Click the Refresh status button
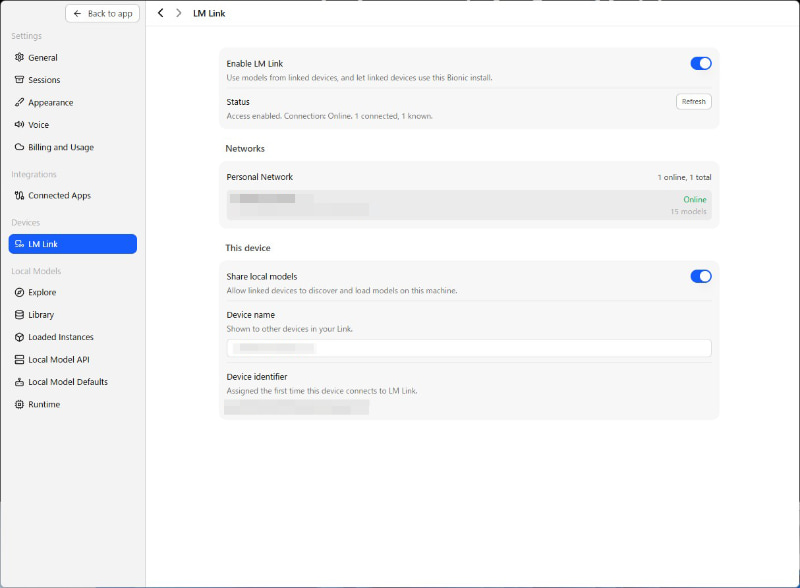This screenshot has width=800, height=588. pyautogui.click(x=693, y=102)
